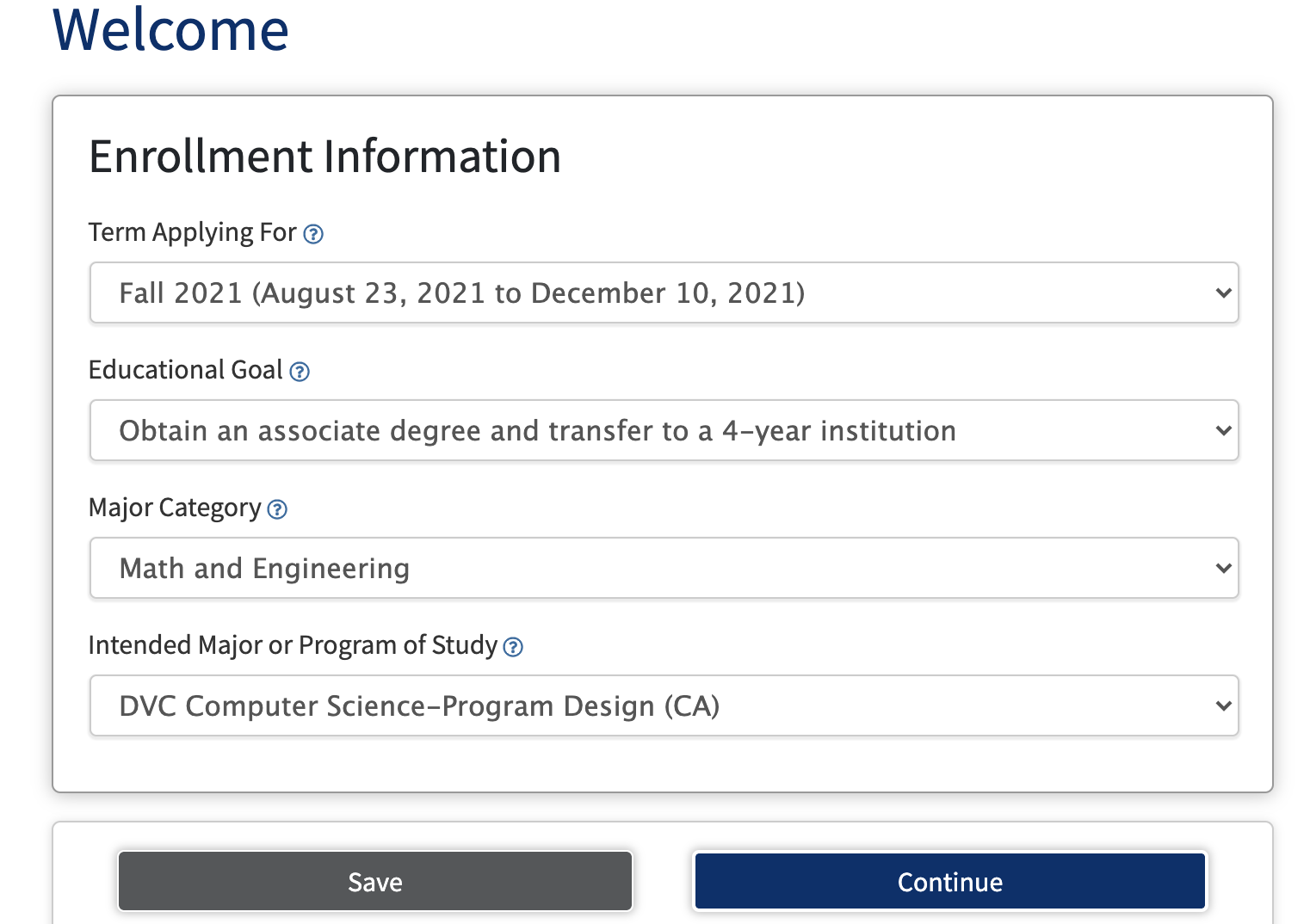Click the "Fall 2021" selected term text

coord(461,293)
